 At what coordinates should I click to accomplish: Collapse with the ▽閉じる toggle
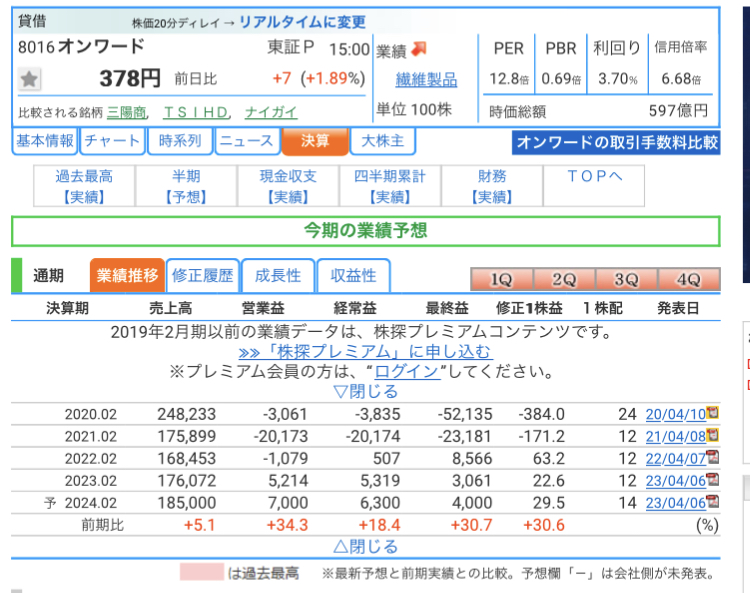pyautogui.click(x=366, y=392)
